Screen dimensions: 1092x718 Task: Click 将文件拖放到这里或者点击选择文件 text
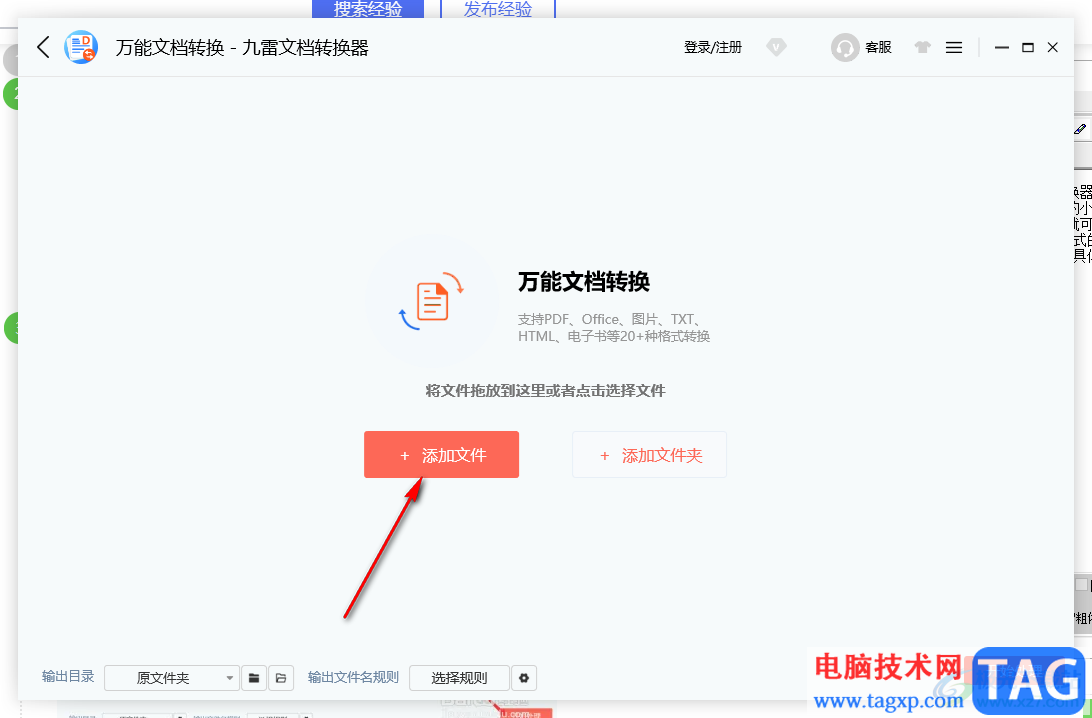[x=545, y=391]
